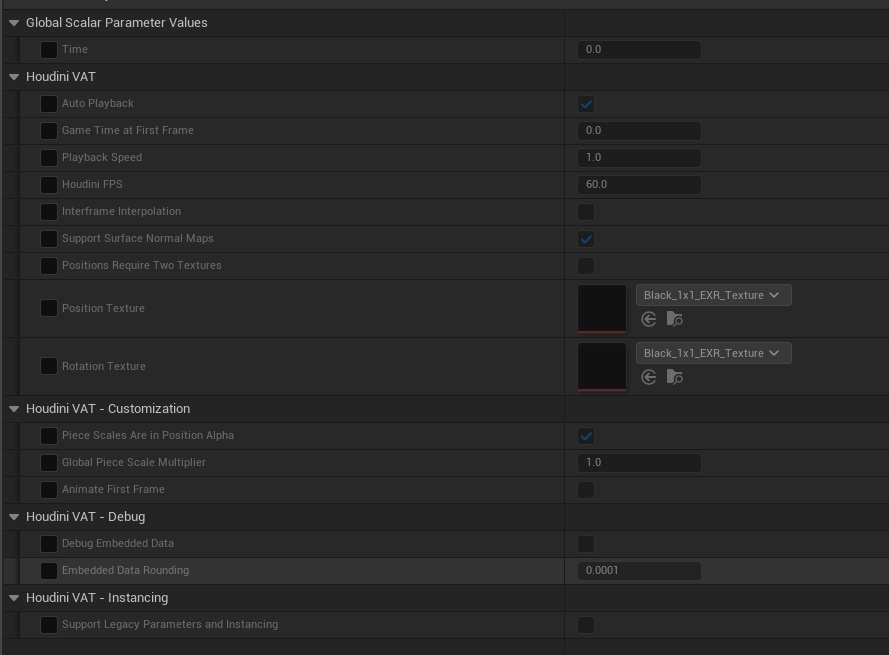Enable override for Global Piece Scale Multiplier
The image size is (889, 655).
click(49, 463)
